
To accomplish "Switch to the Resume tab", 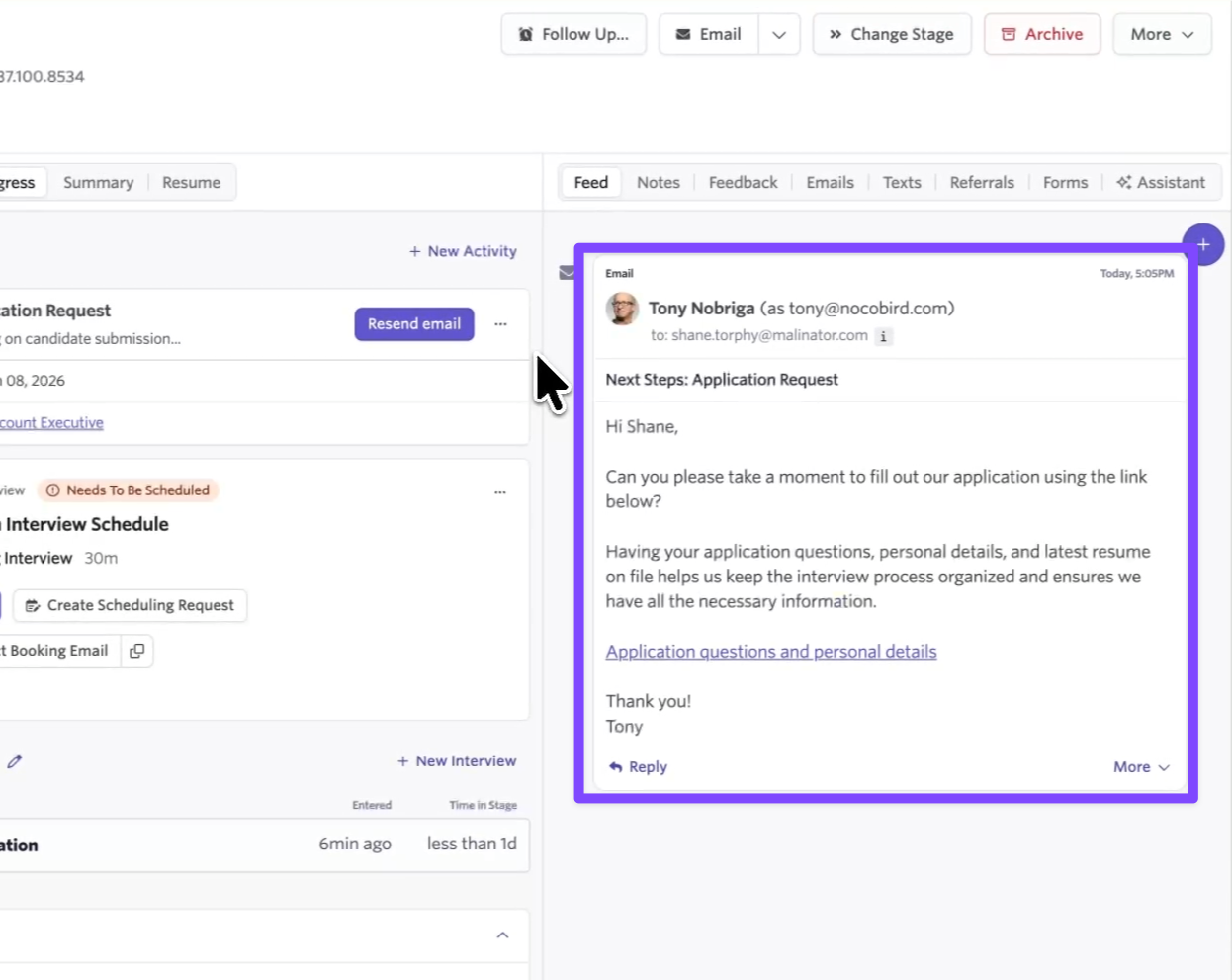I will pyautogui.click(x=191, y=183).
